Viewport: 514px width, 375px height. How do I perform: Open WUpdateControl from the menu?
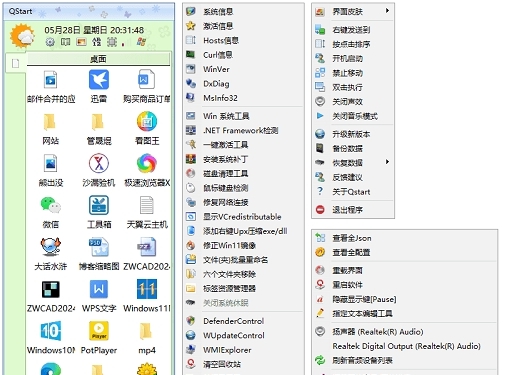tap(243, 335)
